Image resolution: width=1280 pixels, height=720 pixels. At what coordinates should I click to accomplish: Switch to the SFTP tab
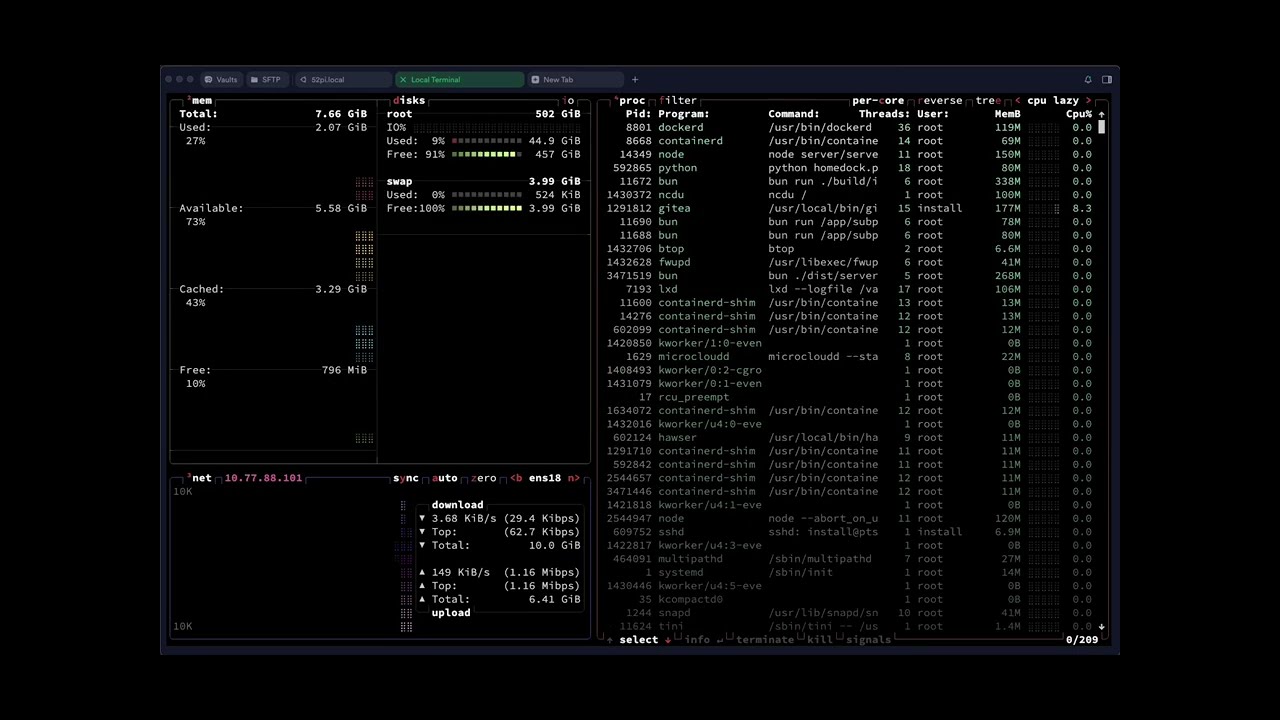266,79
